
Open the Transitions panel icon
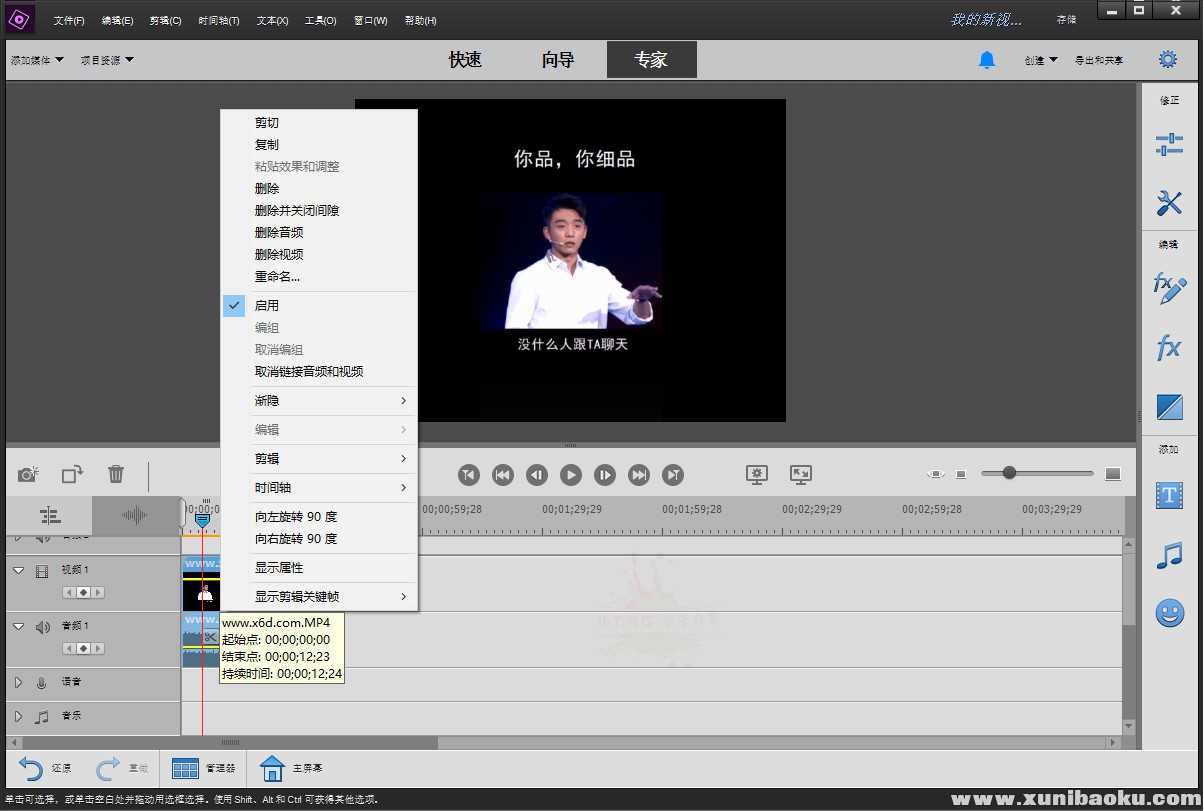click(x=1168, y=406)
